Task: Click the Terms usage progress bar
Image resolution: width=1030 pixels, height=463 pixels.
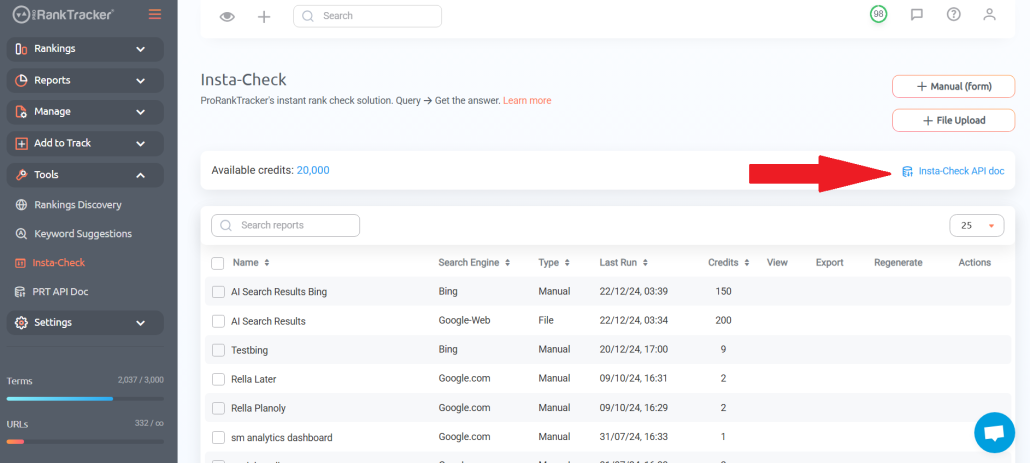Action: (85, 399)
